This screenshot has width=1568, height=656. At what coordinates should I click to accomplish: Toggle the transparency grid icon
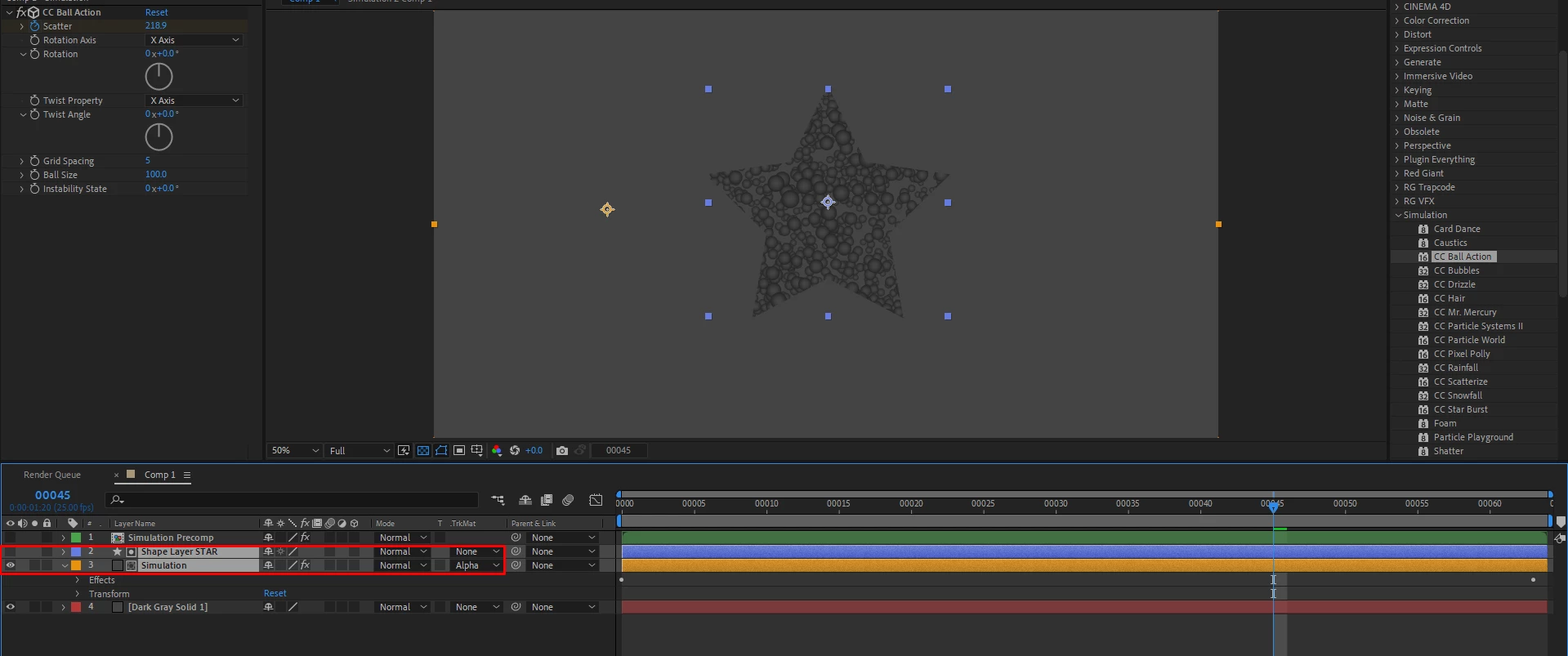coord(422,450)
